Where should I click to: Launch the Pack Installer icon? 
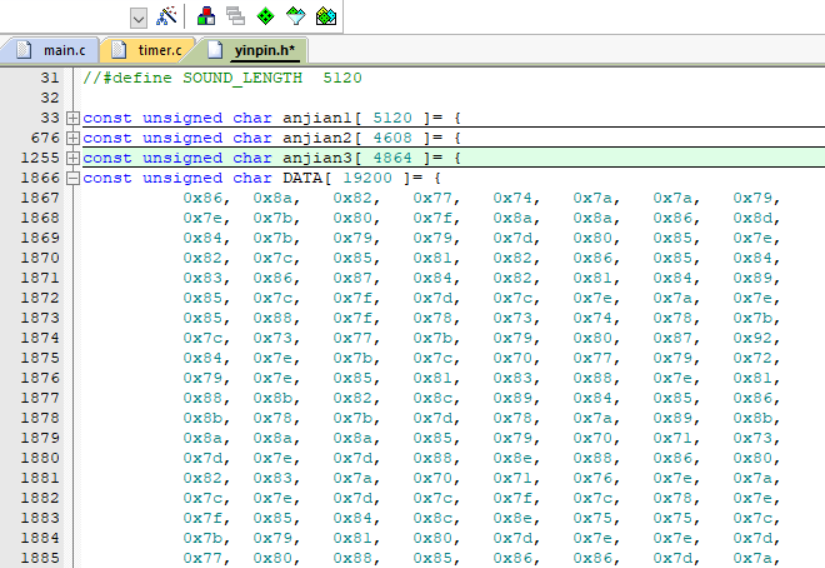326,16
